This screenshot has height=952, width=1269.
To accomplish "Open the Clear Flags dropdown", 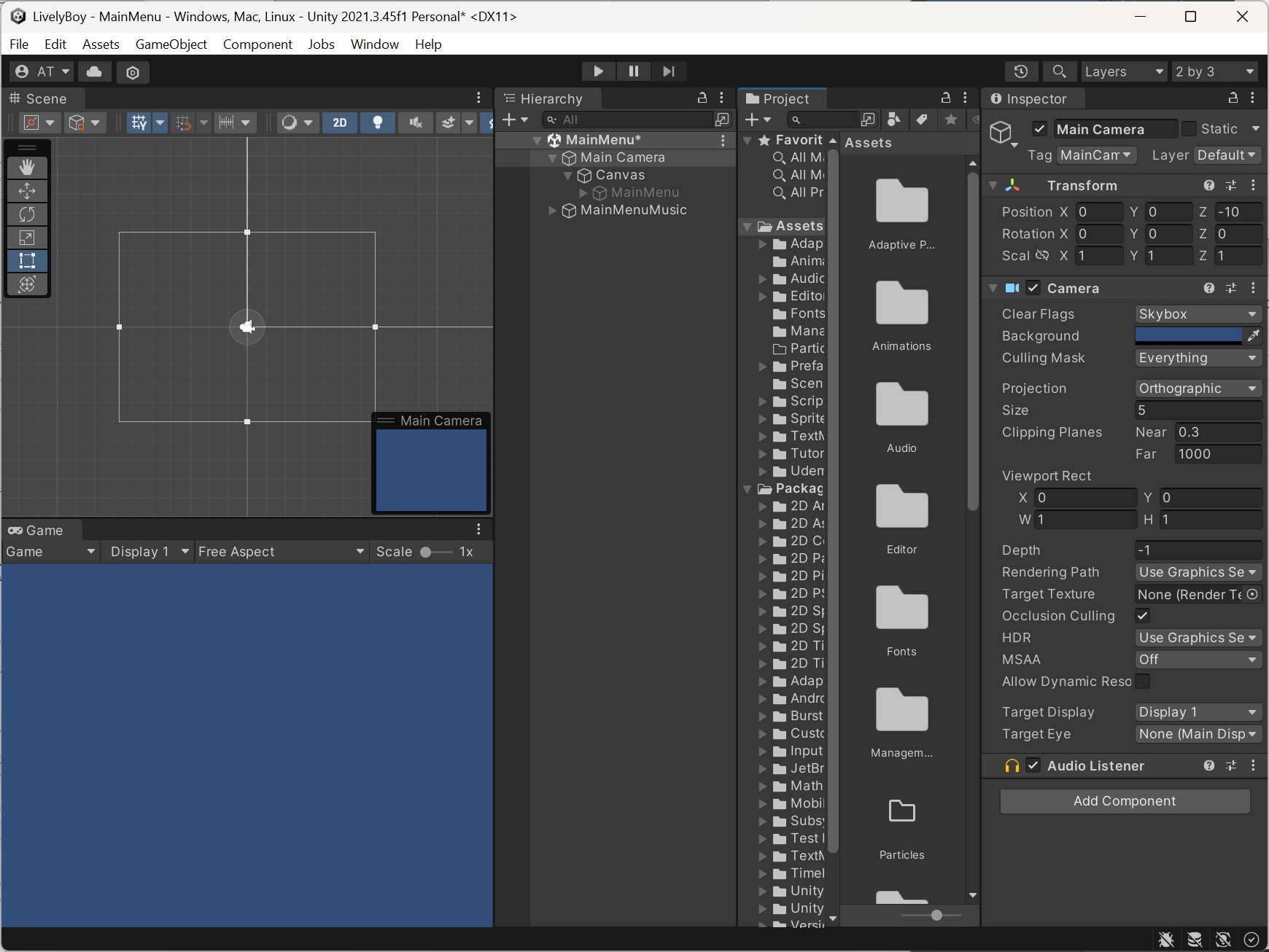I will [x=1197, y=313].
